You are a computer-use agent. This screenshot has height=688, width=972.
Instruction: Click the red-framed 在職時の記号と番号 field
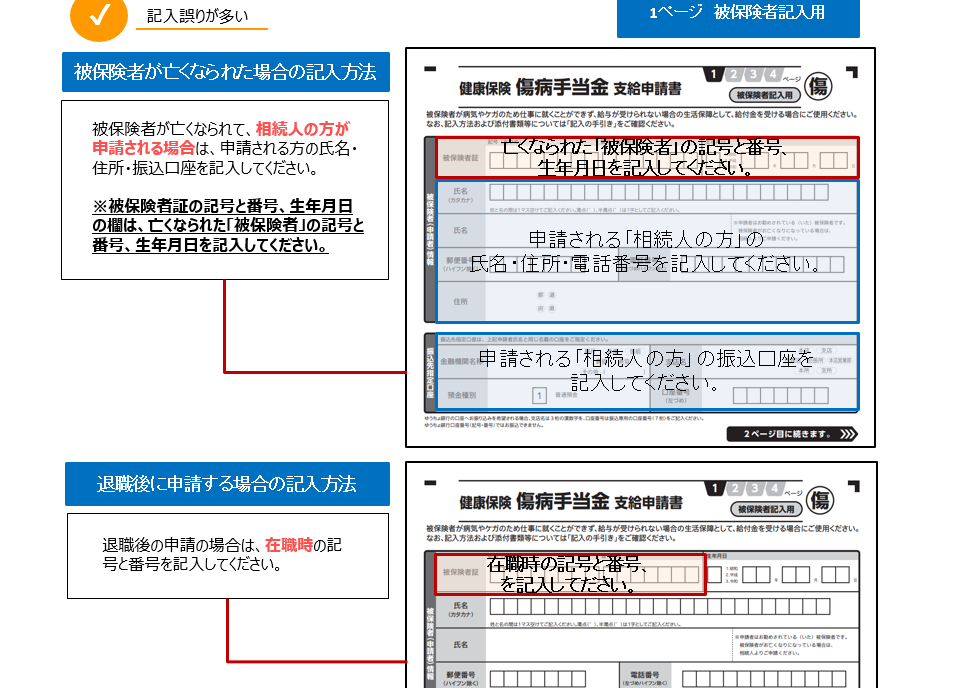pos(570,574)
